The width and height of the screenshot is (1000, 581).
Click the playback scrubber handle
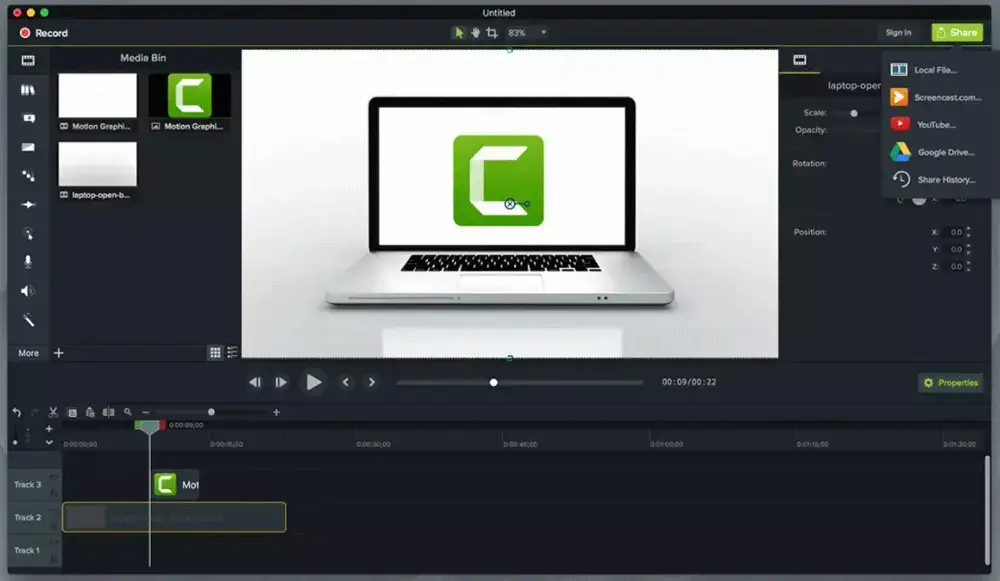pos(493,383)
